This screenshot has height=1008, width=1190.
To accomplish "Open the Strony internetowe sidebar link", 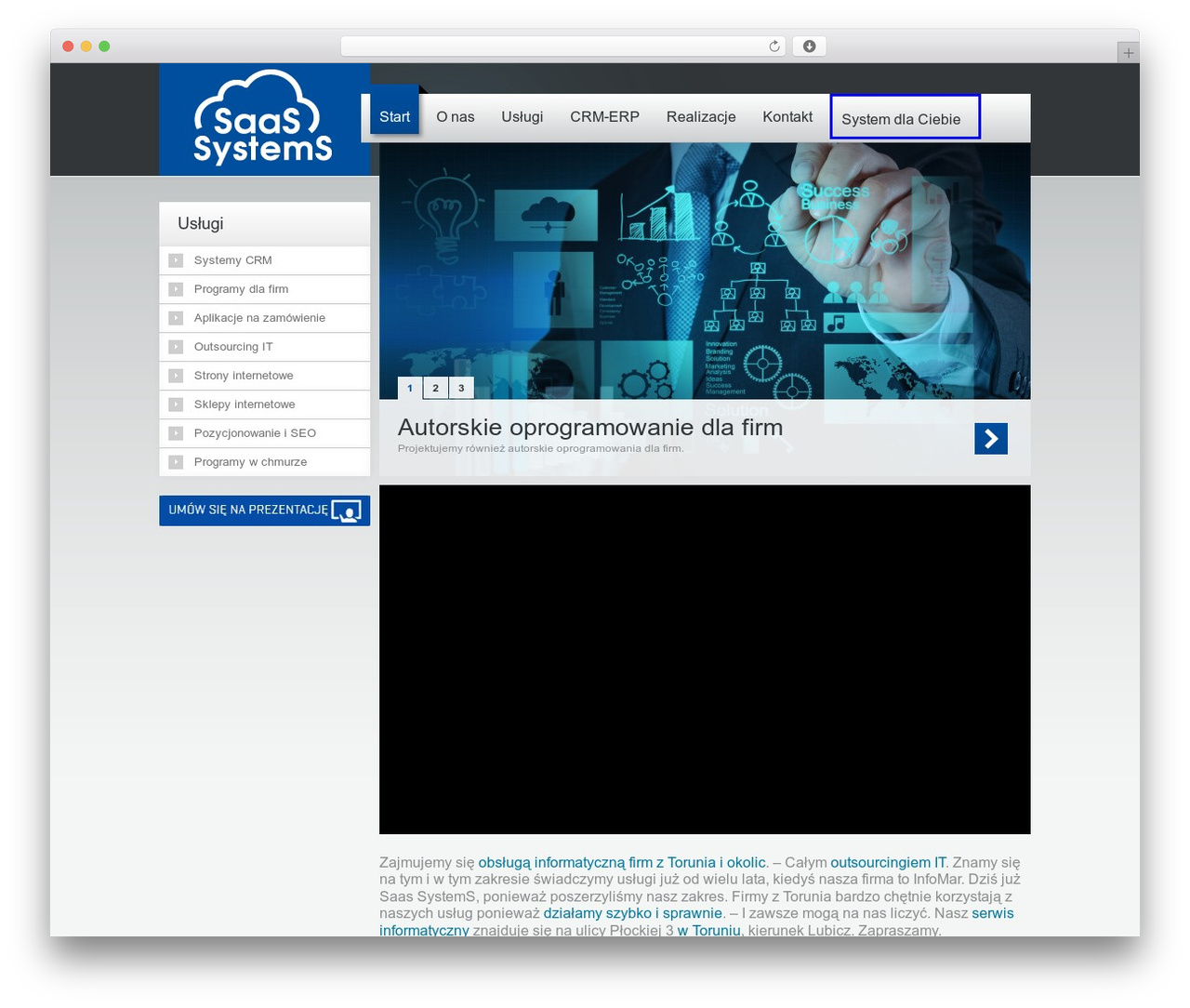I will point(244,376).
